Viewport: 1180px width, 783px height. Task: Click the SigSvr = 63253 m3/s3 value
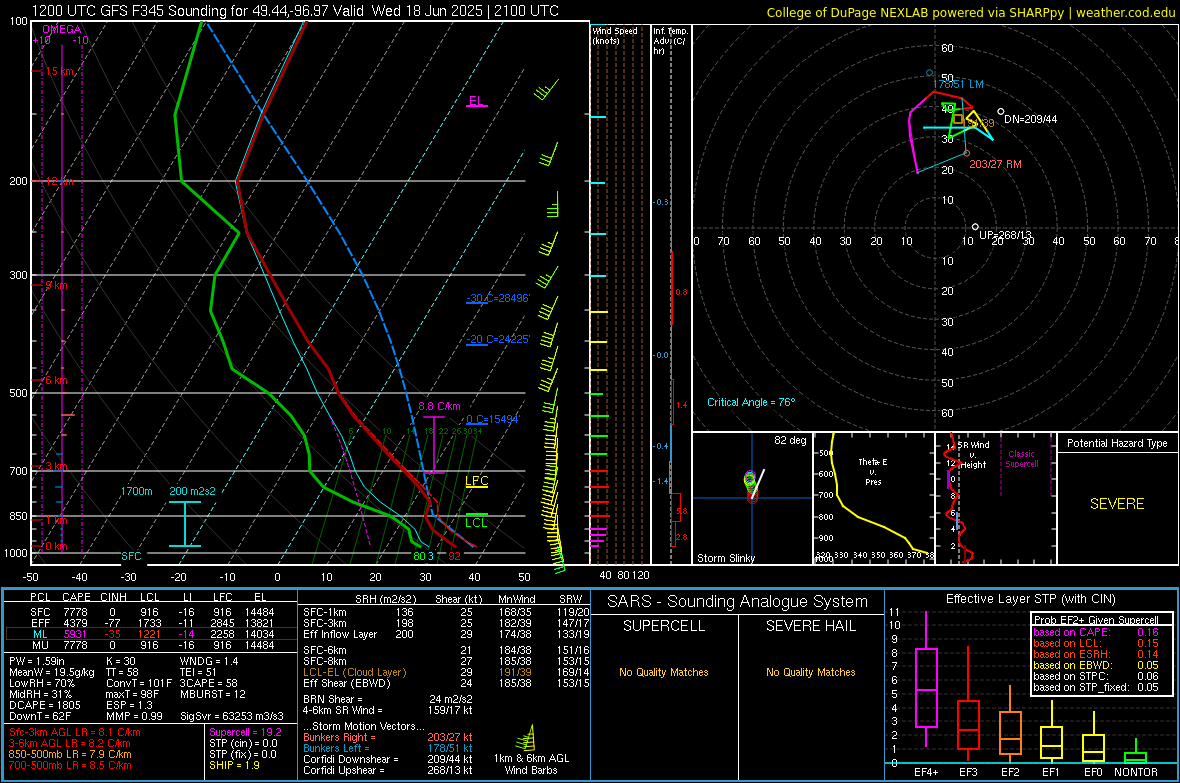coord(232,716)
